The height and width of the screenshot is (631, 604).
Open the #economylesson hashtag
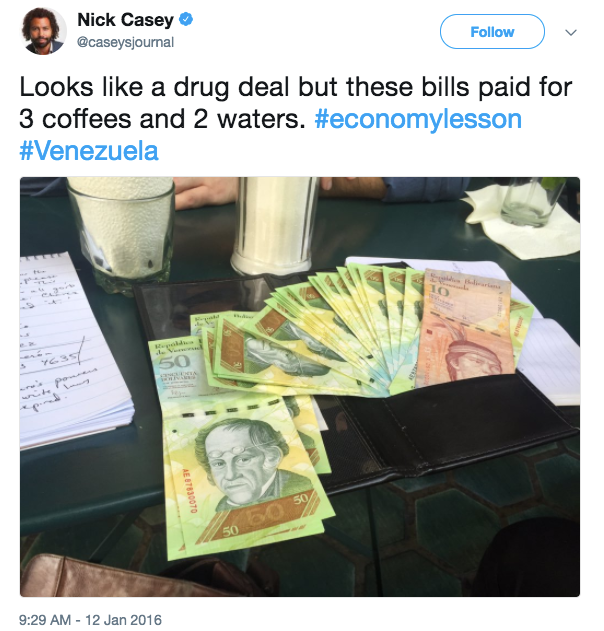tap(418, 119)
